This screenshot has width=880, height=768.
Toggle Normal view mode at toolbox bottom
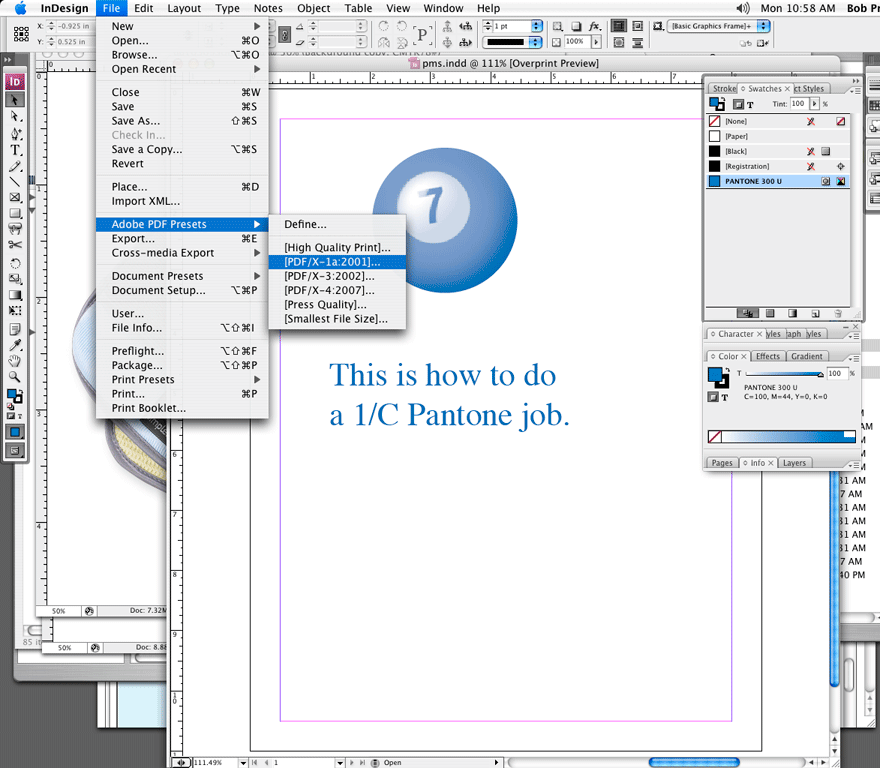point(16,432)
